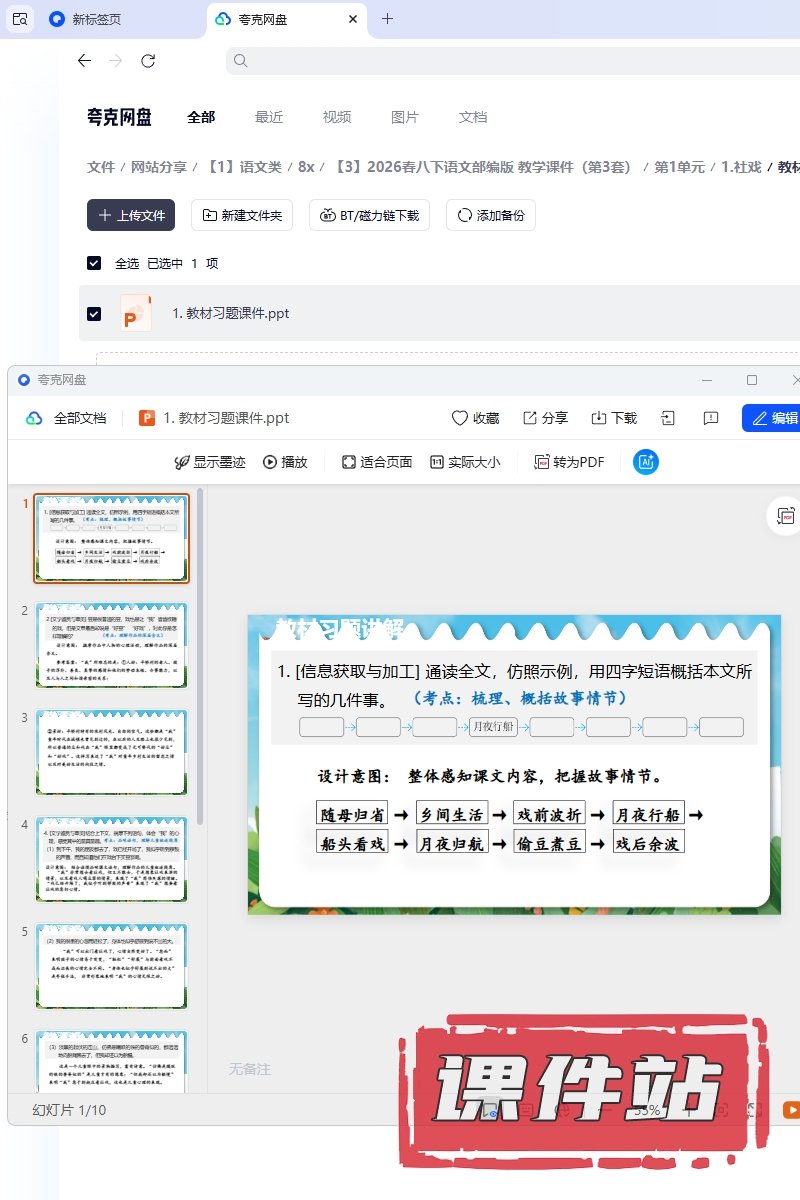Click the 分享 share icon
Viewport: 800px width, 1200px height.
531,418
